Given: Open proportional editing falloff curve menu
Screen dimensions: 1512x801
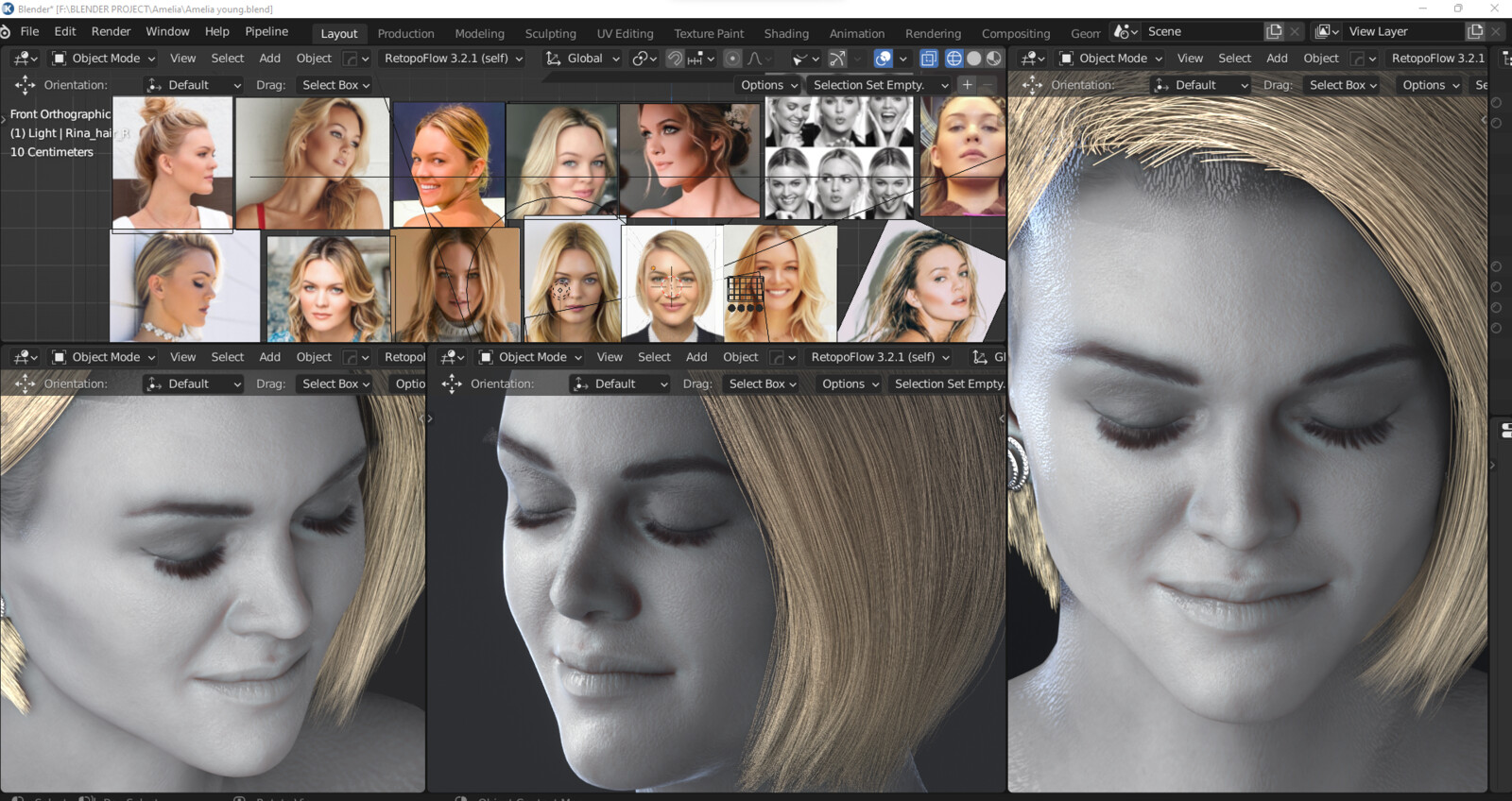Looking at the screenshot, I should click(759, 58).
